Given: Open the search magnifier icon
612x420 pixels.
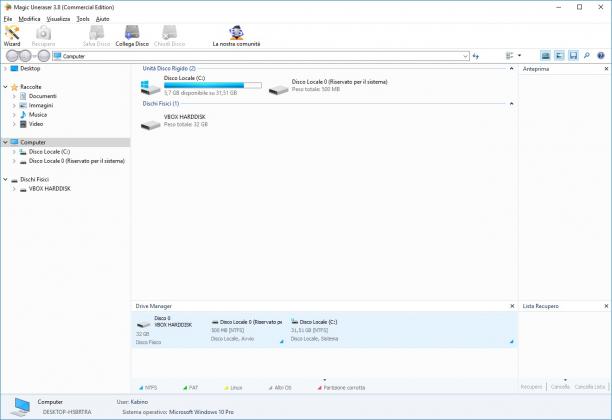Looking at the screenshot, I should click(x=587, y=56).
